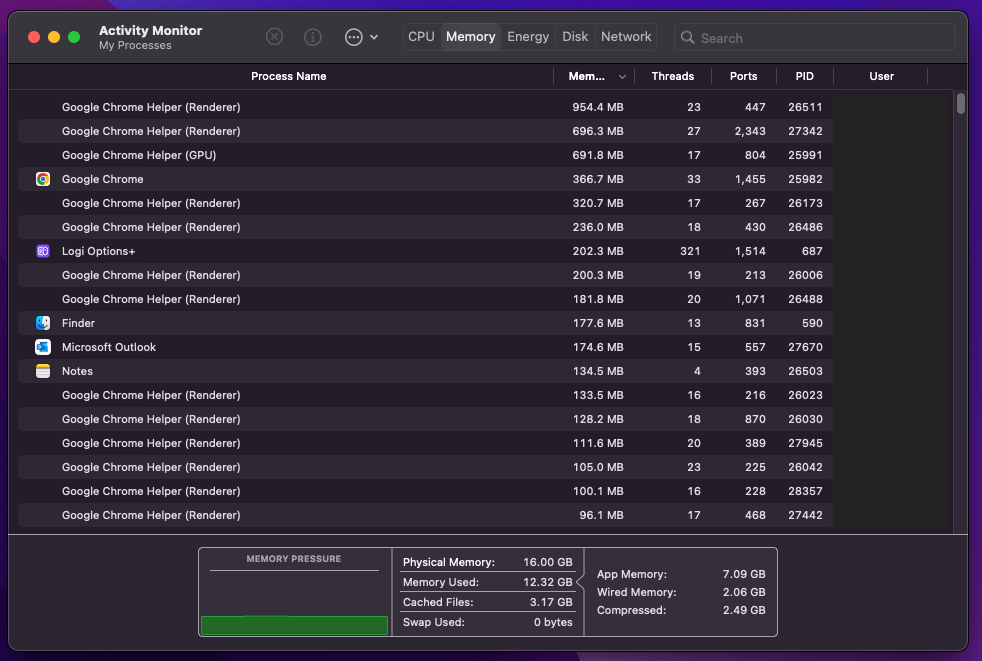Click the Logi Options+ app icon
Image resolution: width=982 pixels, height=661 pixels.
coord(43,251)
